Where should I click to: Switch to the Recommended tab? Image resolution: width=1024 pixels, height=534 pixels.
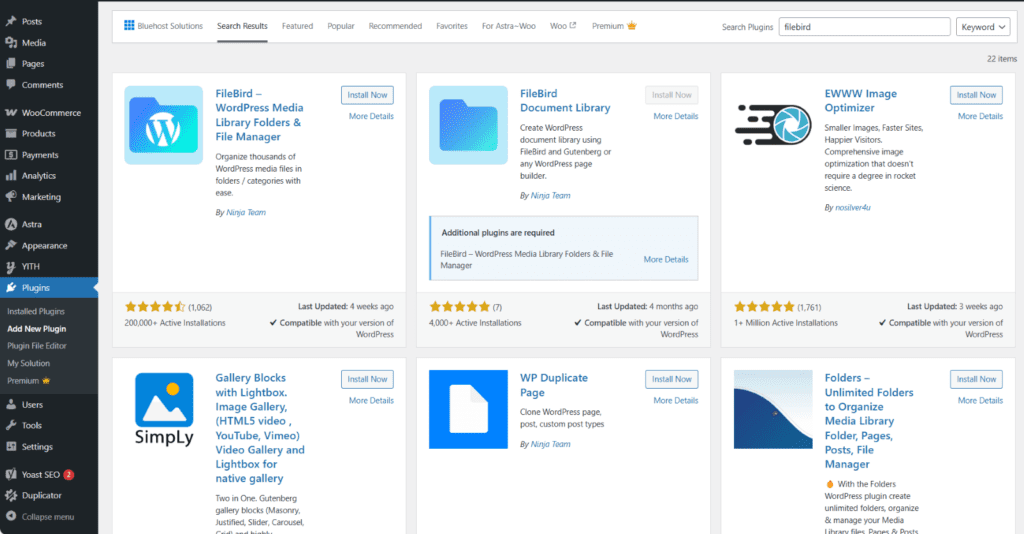(395, 26)
